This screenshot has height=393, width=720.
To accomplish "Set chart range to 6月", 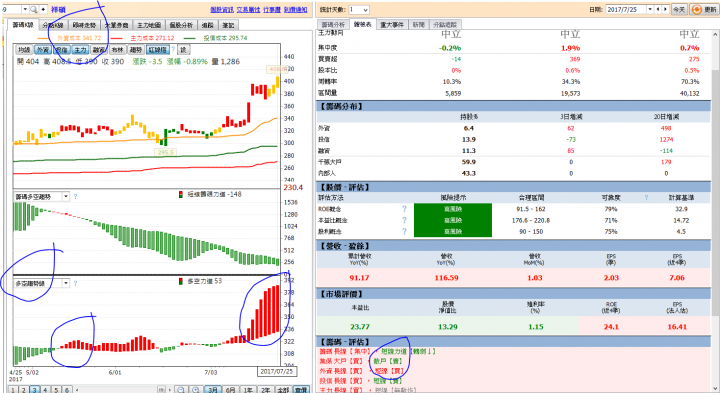I will [x=230, y=390].
